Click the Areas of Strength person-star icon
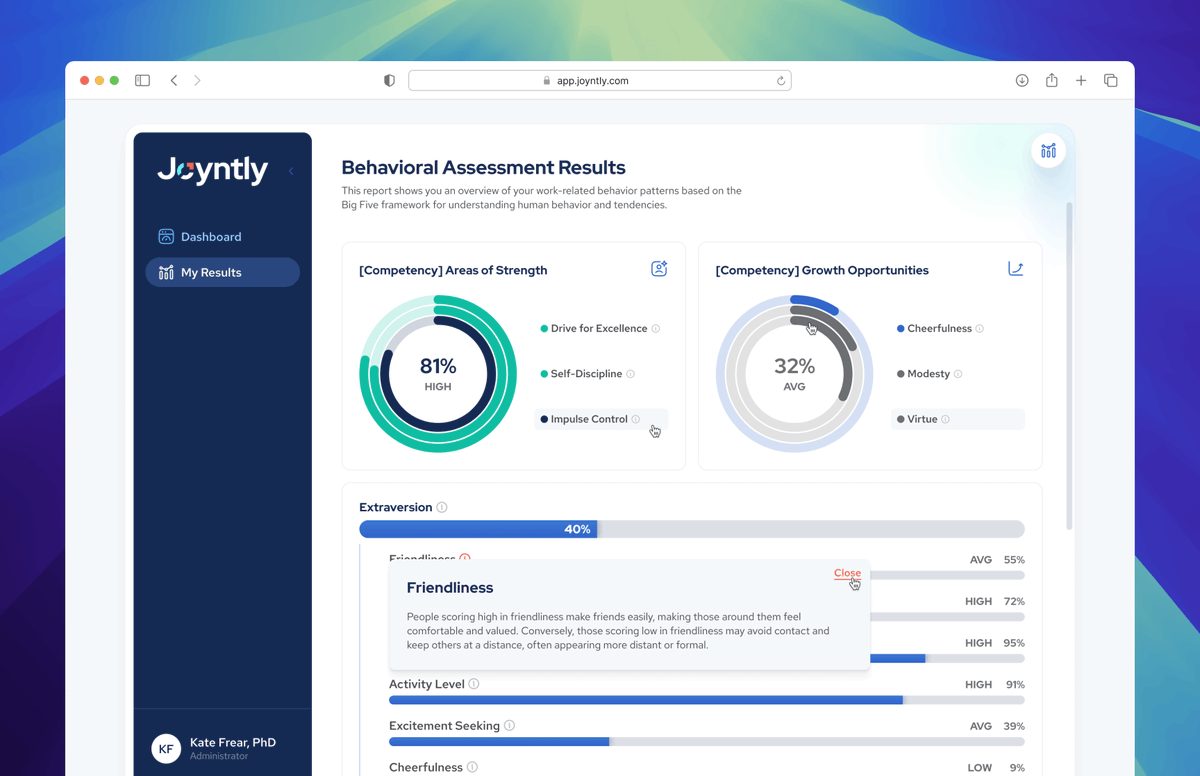1200x776 pixels. [659, 269]
